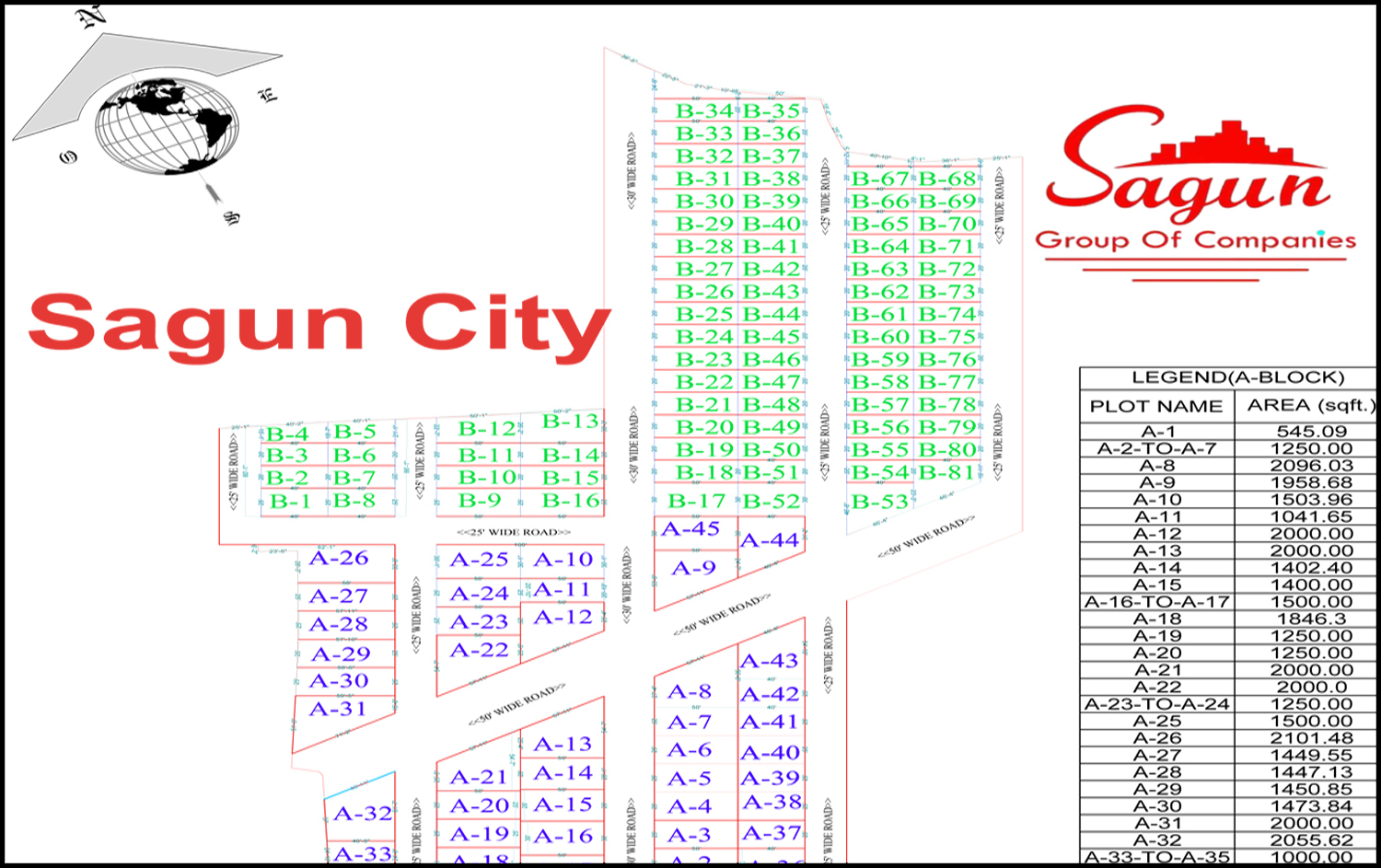Click the large 'Sagun City' title
The width and height of the screenshot is (1381, 868).
(319, 325)
